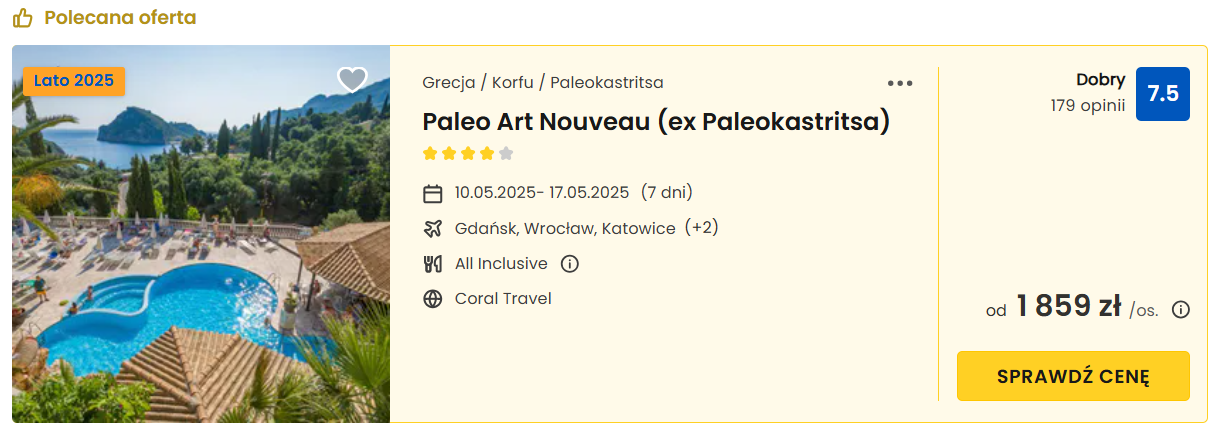This screenshot has width=1224, height=431.
Task: Open the 179 opinii reviews link
Action: pos(1088,105)
